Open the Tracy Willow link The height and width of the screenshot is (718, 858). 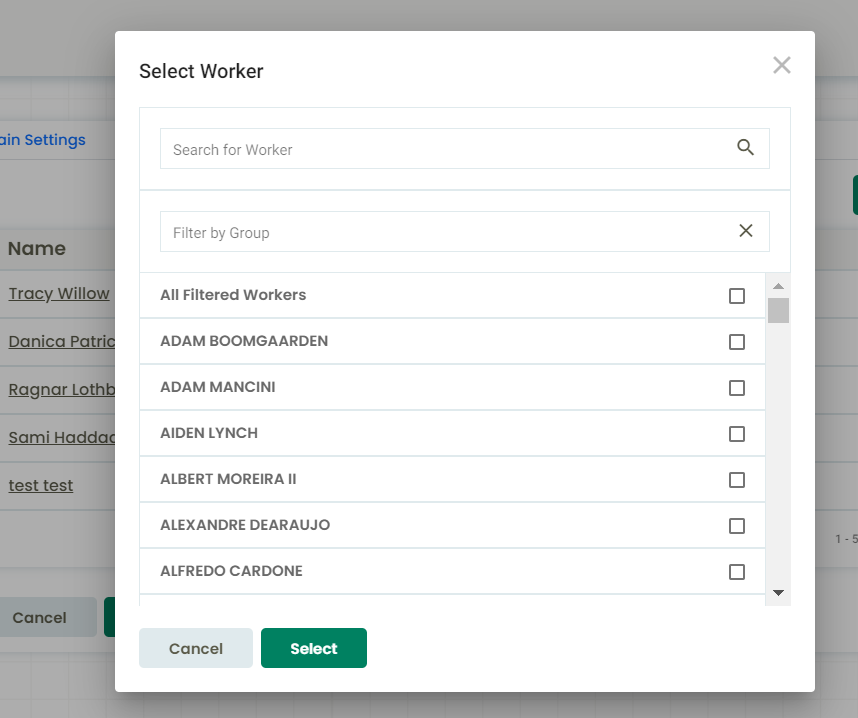tap(59, 293)
